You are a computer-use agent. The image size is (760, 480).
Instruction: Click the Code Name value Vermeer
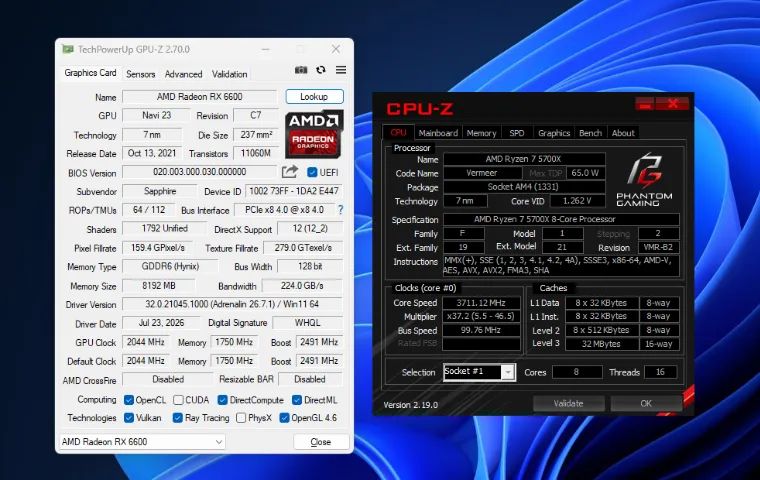click(482, 173)
